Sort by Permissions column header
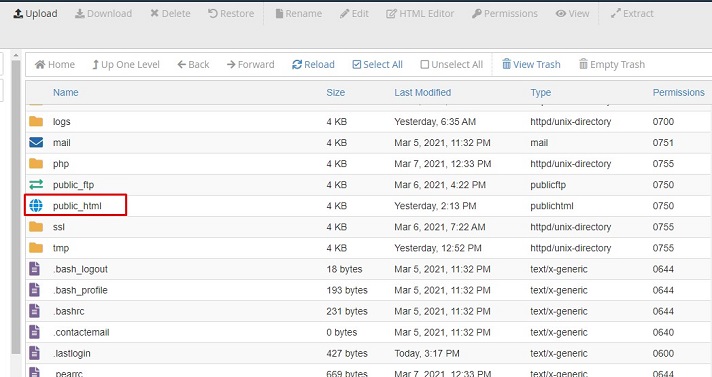Image resolution: width=712 pixels, height=377 pixels. pyautogui.click(x=678, y=93)
